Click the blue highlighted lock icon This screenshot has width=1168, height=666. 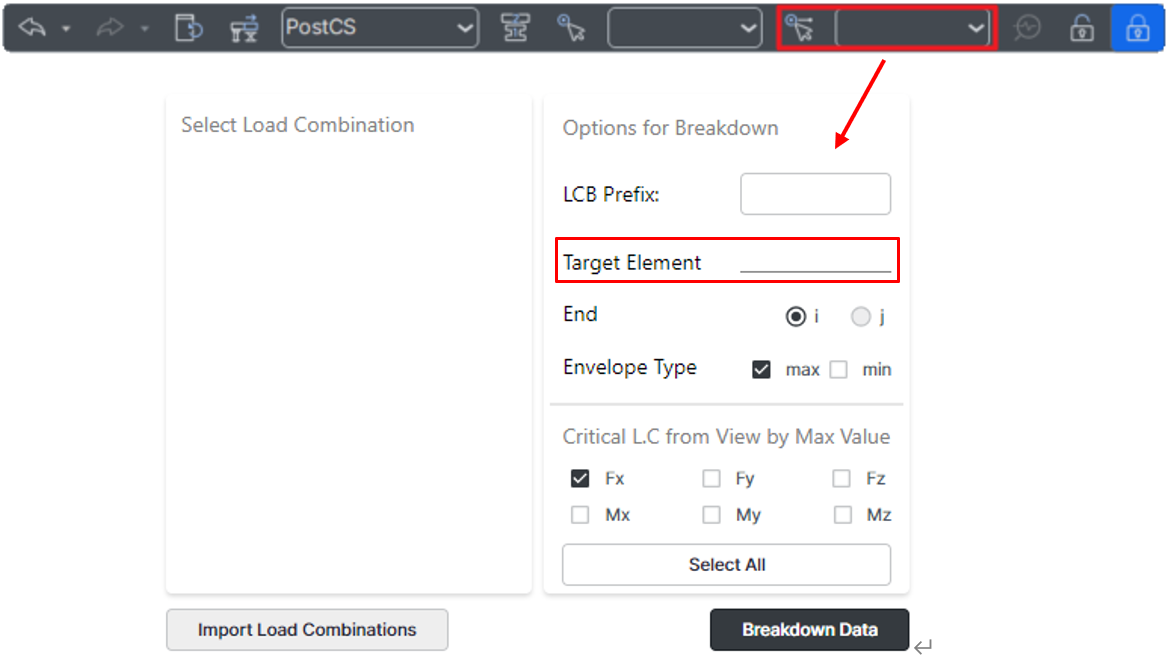pyautogui.click(x=1137, y=28)
